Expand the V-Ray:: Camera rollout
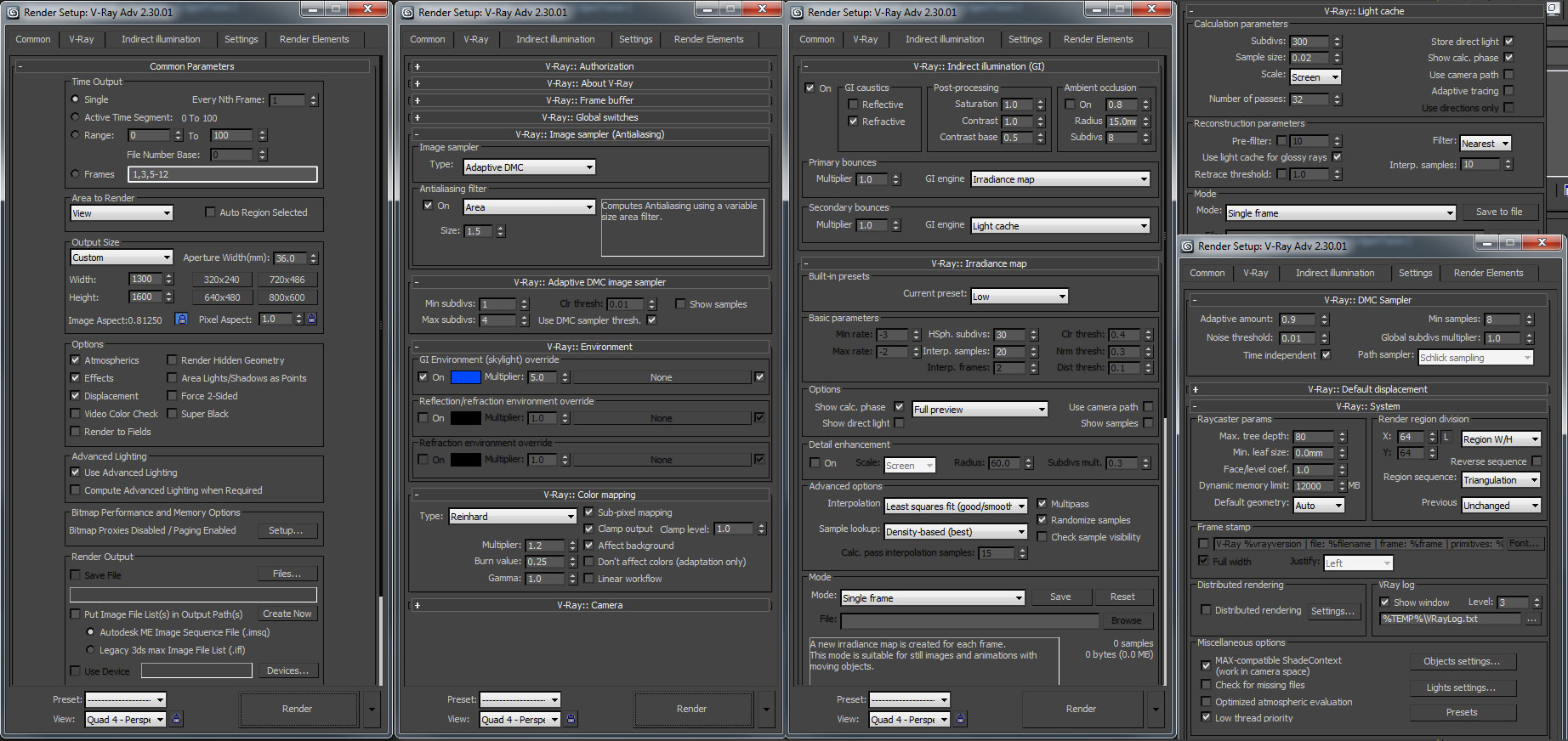 pos(589,605)
